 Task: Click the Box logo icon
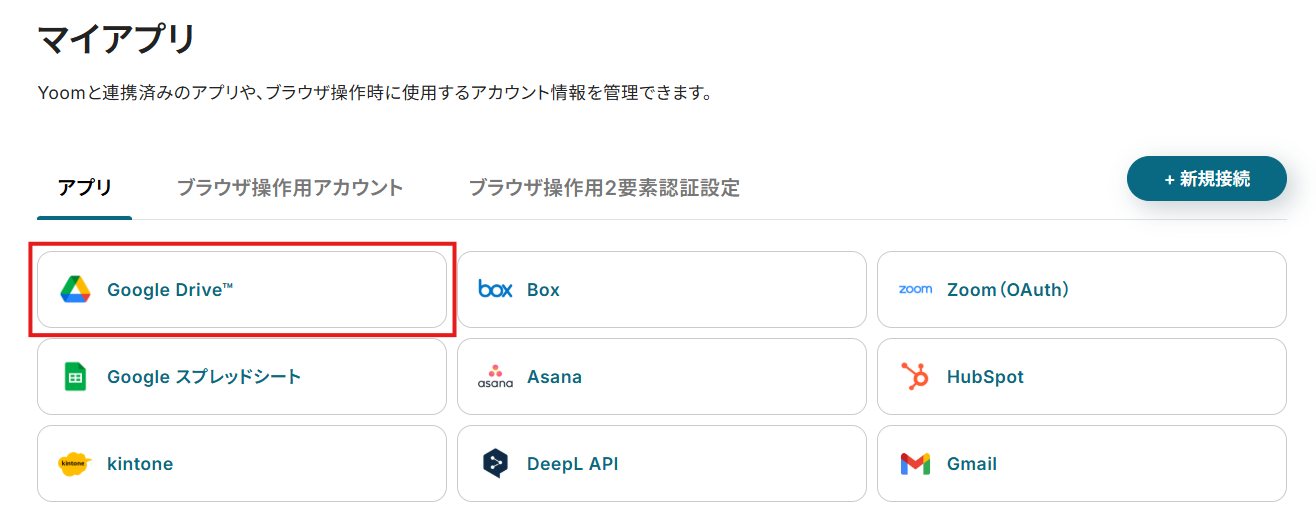tap(495, 290)
